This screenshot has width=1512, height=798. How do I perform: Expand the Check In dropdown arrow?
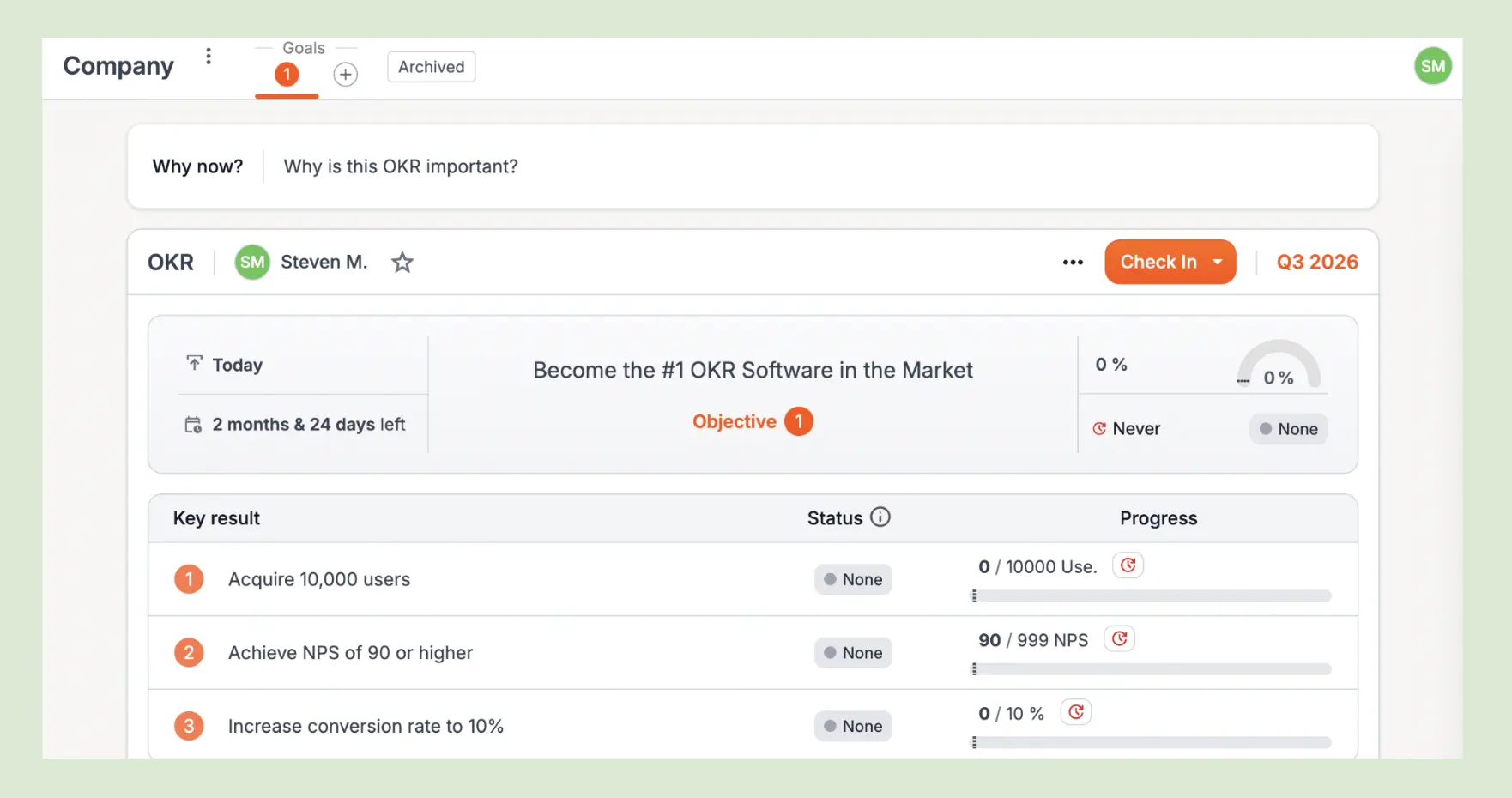(x=1218, y=263)
